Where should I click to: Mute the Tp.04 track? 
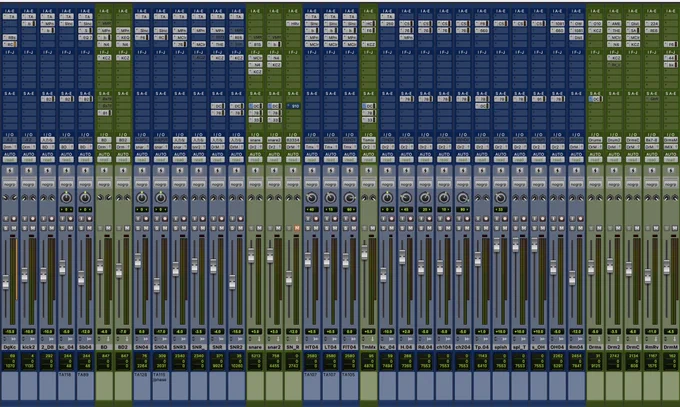486,228
